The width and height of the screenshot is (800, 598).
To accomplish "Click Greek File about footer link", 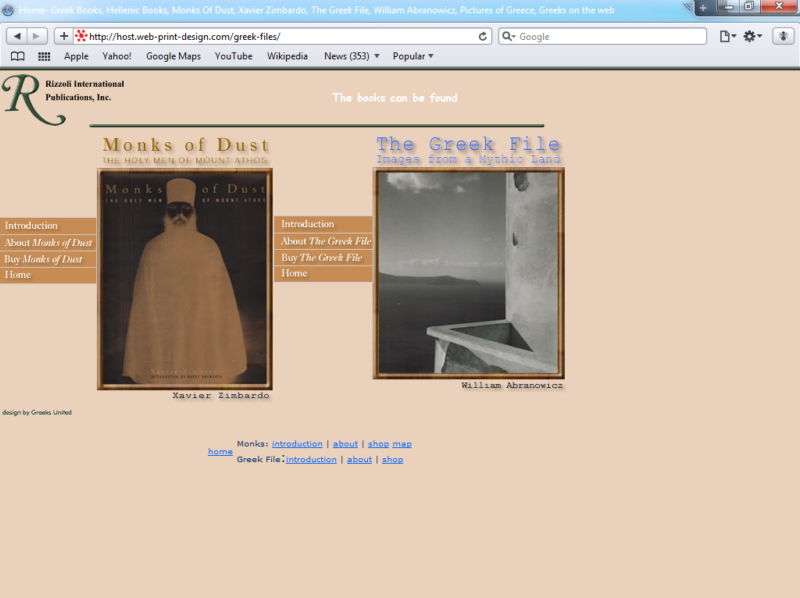I will [x=359, y=459].
